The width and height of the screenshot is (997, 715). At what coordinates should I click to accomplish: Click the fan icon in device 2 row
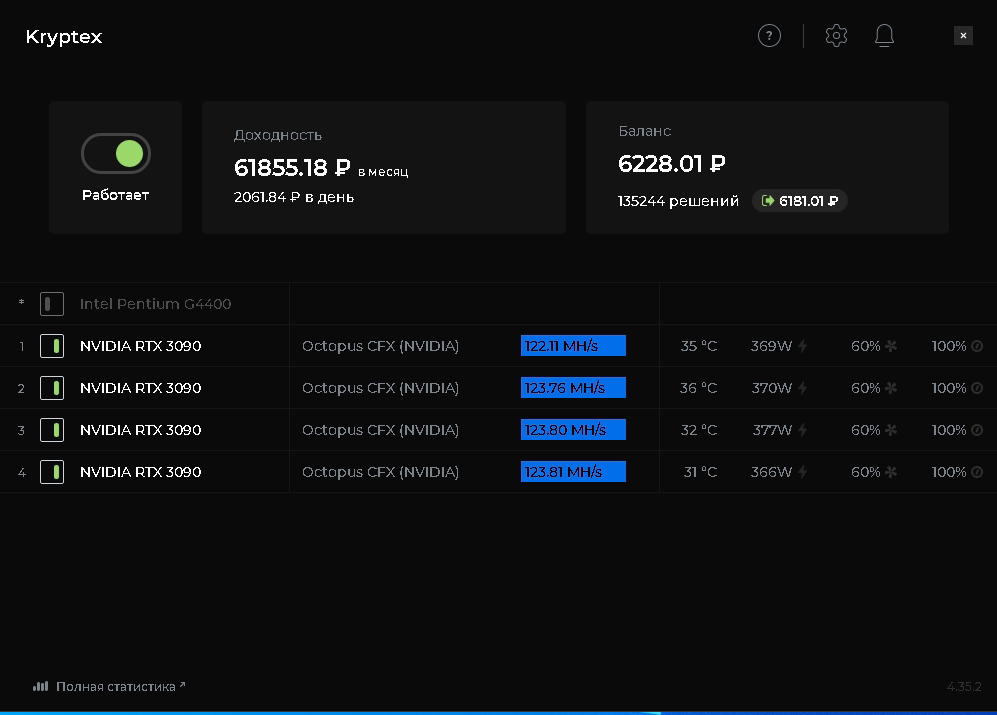pyautogui.click(x=891, y=388)
